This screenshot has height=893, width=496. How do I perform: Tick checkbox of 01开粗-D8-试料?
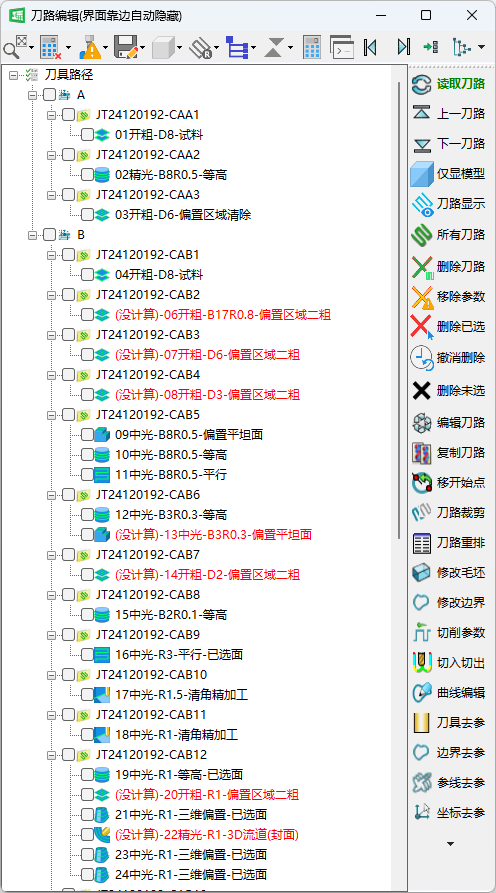[x=87, y=134]
